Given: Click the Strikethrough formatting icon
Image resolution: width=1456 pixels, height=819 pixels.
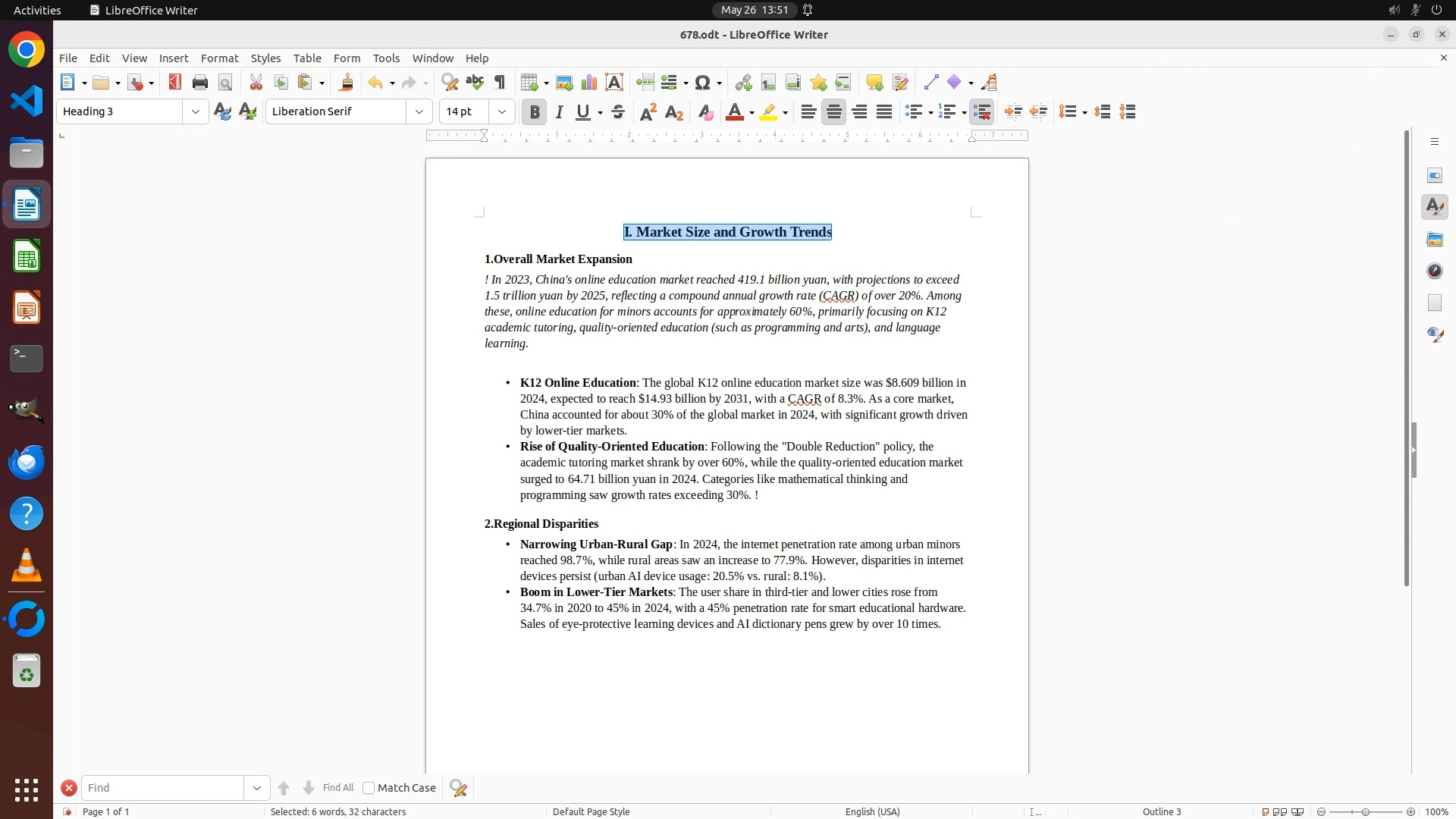Looking at the screenshot, I should coord(618,112).
